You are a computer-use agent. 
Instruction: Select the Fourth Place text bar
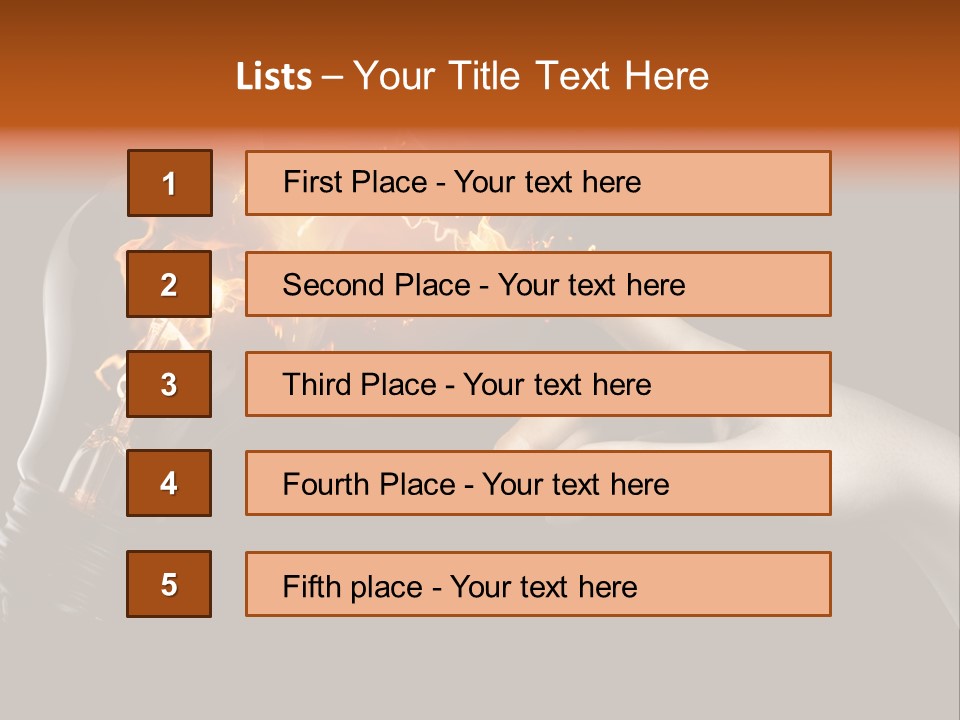[x=538, y=483]
